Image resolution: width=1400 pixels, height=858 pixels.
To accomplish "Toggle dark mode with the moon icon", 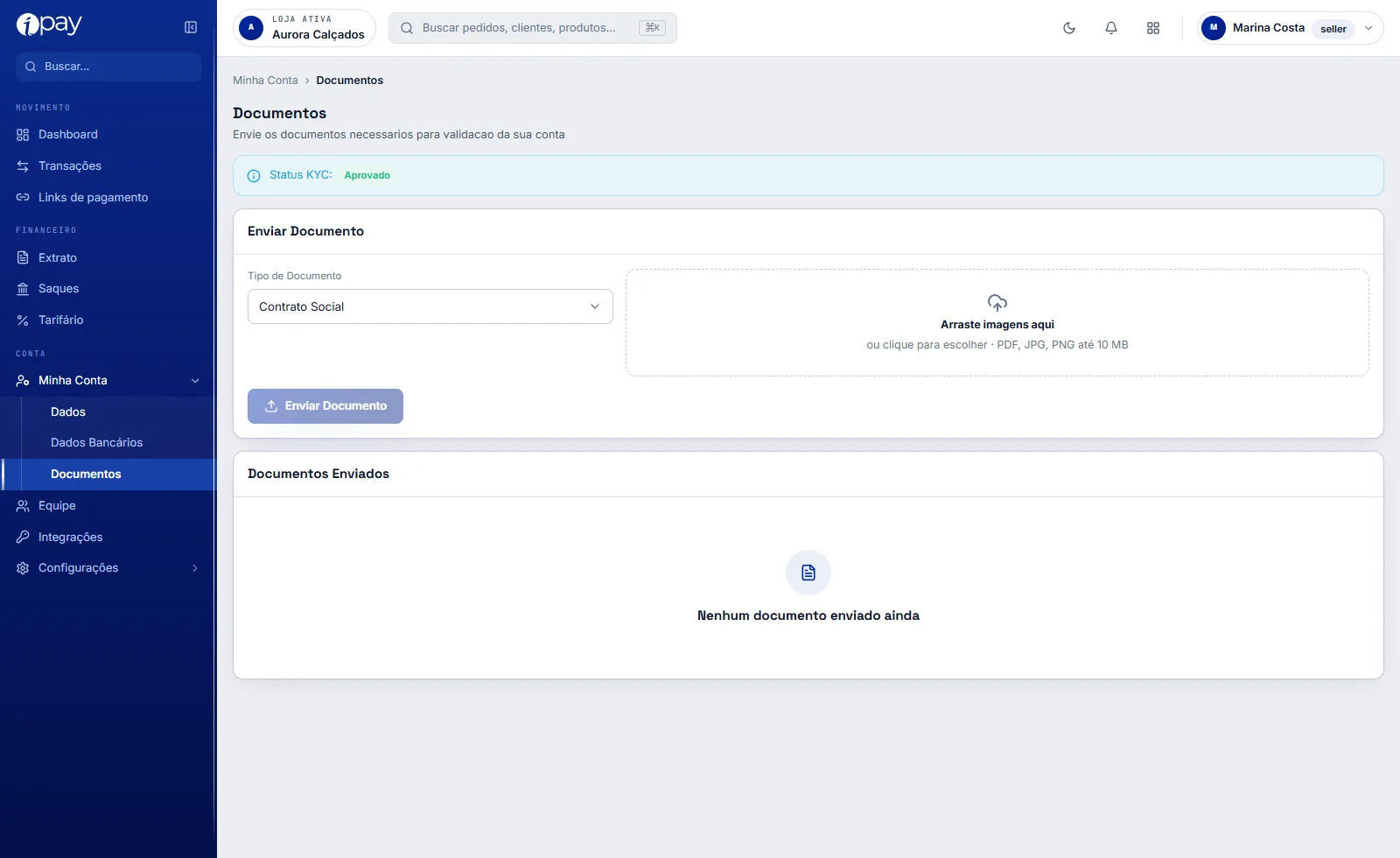I will tap(1069, 28).
